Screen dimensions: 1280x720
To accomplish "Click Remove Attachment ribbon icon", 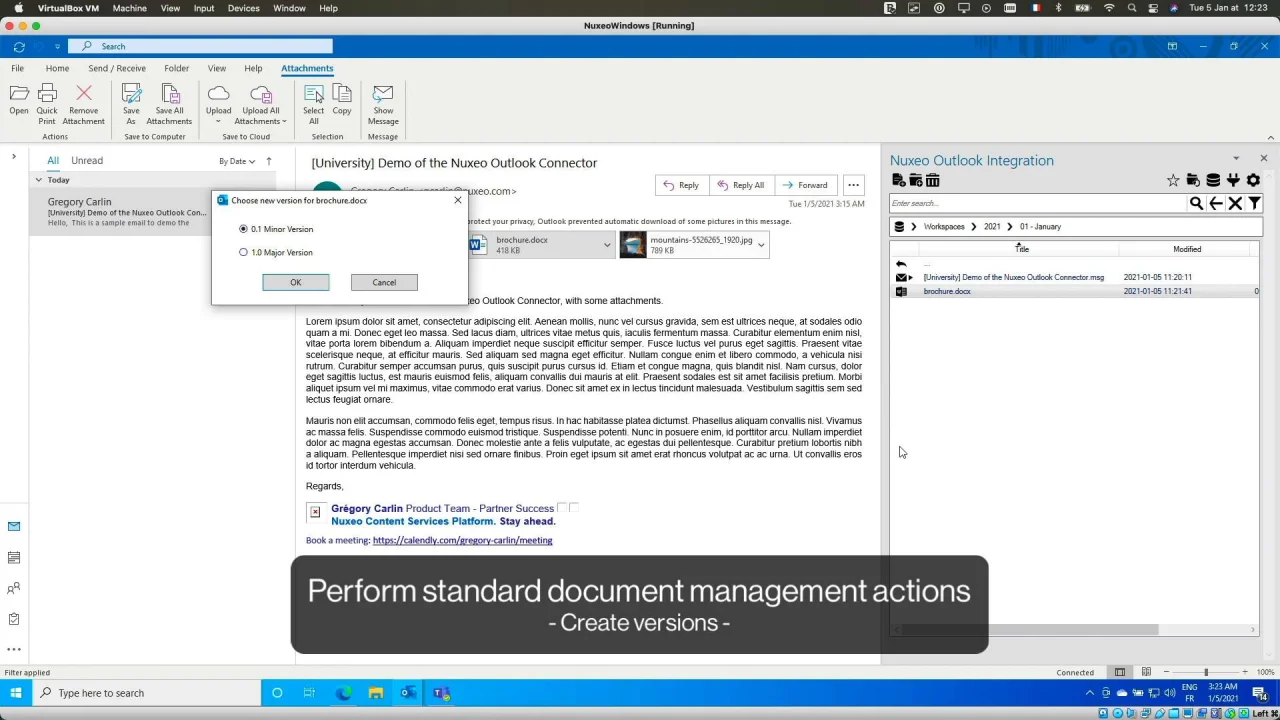I will point(84,105).
